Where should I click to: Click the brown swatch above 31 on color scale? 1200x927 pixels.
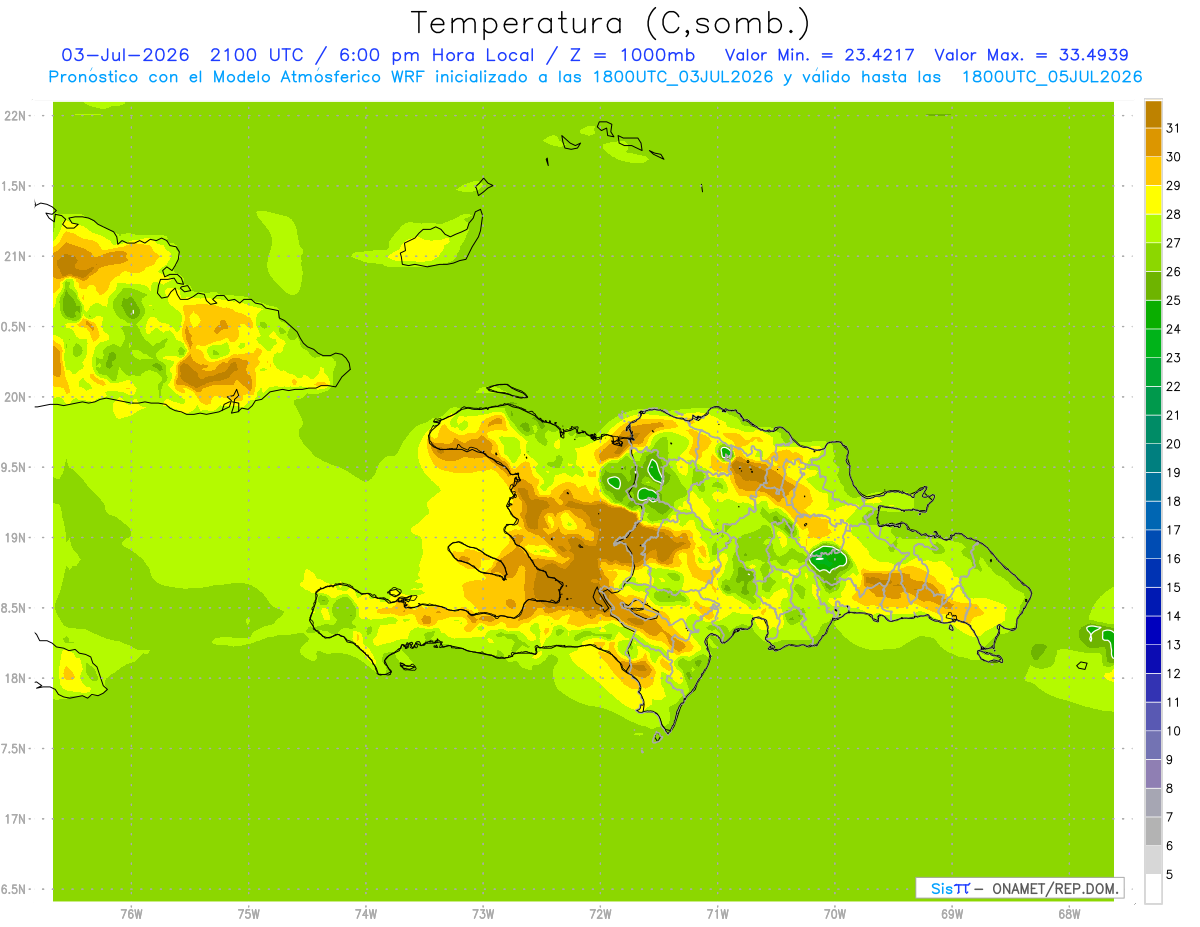tap(1153, 114)
